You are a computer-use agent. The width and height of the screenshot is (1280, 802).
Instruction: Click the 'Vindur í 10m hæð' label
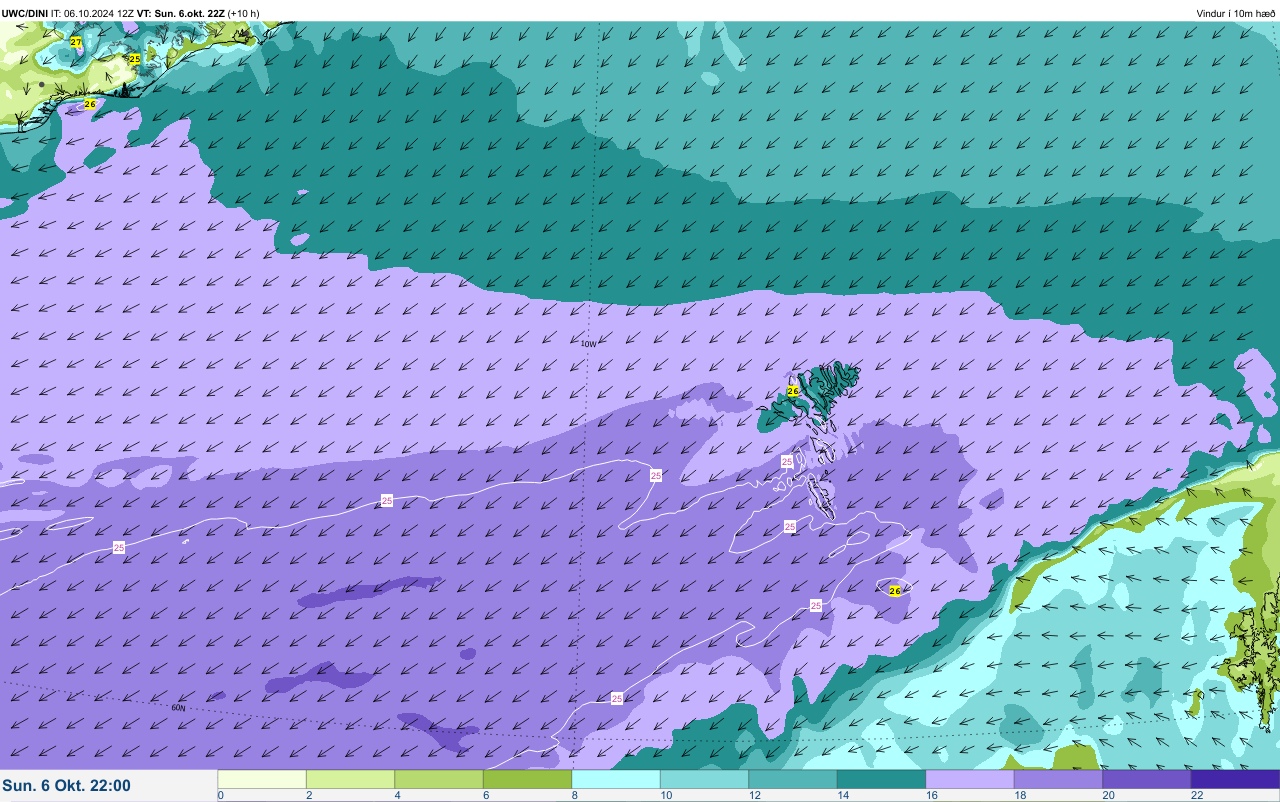(x=1236, y=13)
